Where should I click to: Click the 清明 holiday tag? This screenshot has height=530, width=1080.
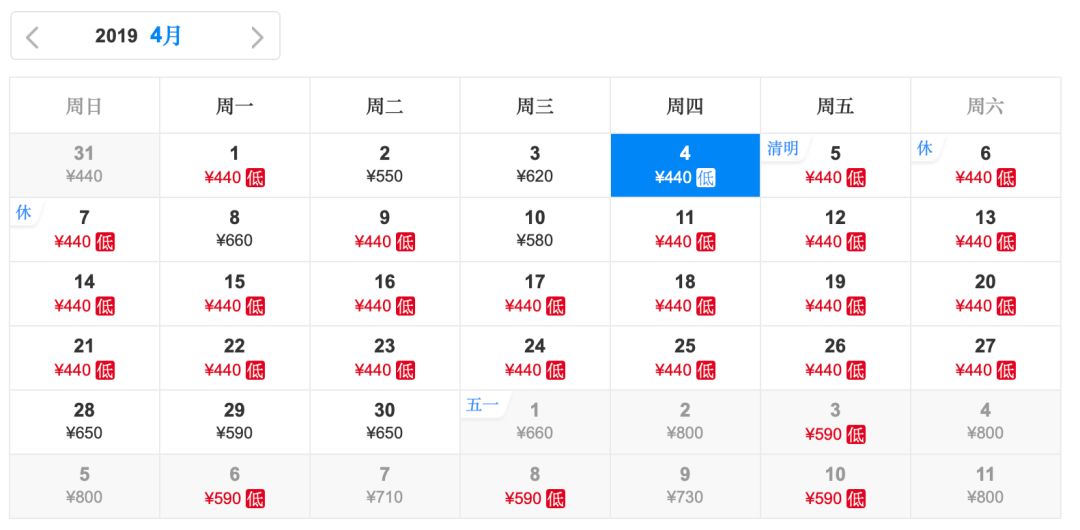pos(783,149)
